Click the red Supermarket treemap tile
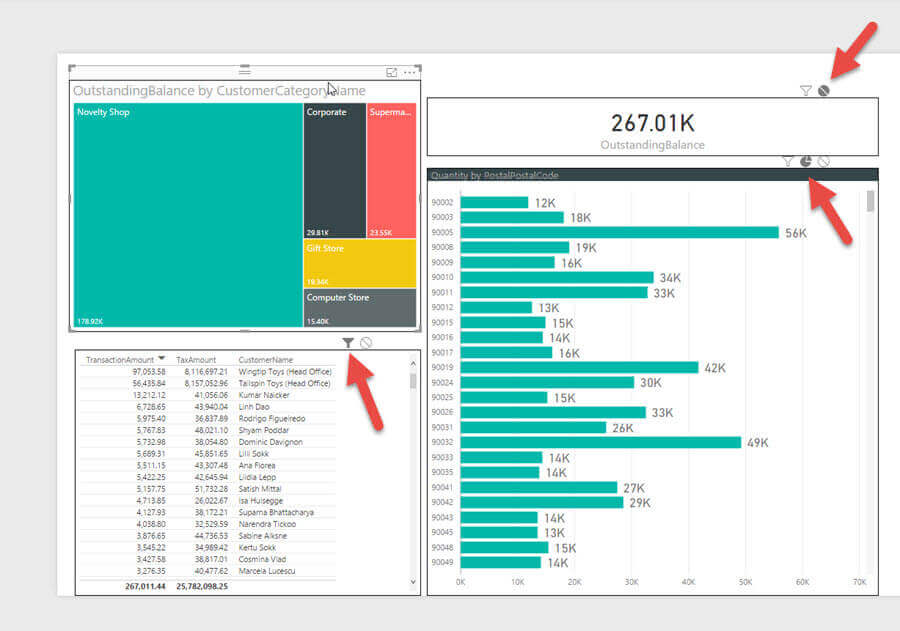The height and width of the screenshot is (631, 900). tap(391, 170)
